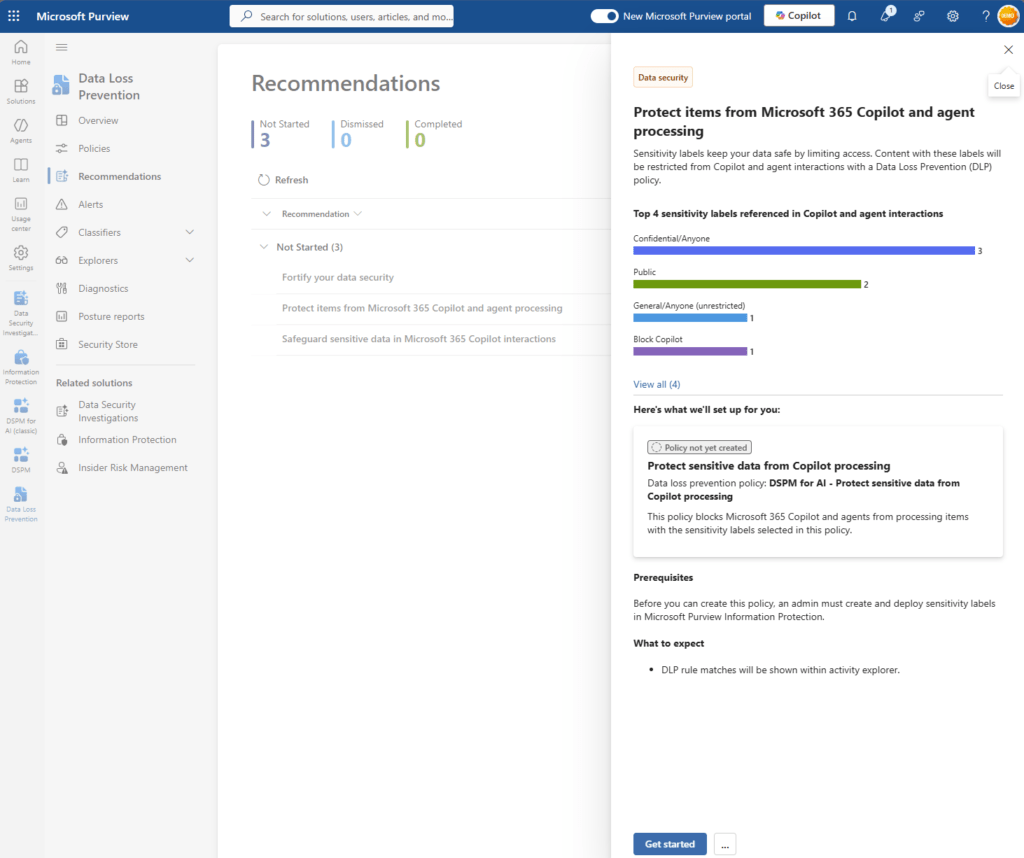1024x858 pixels.
Task: Open Usage center in the left rail
Action: coord(21,214)
